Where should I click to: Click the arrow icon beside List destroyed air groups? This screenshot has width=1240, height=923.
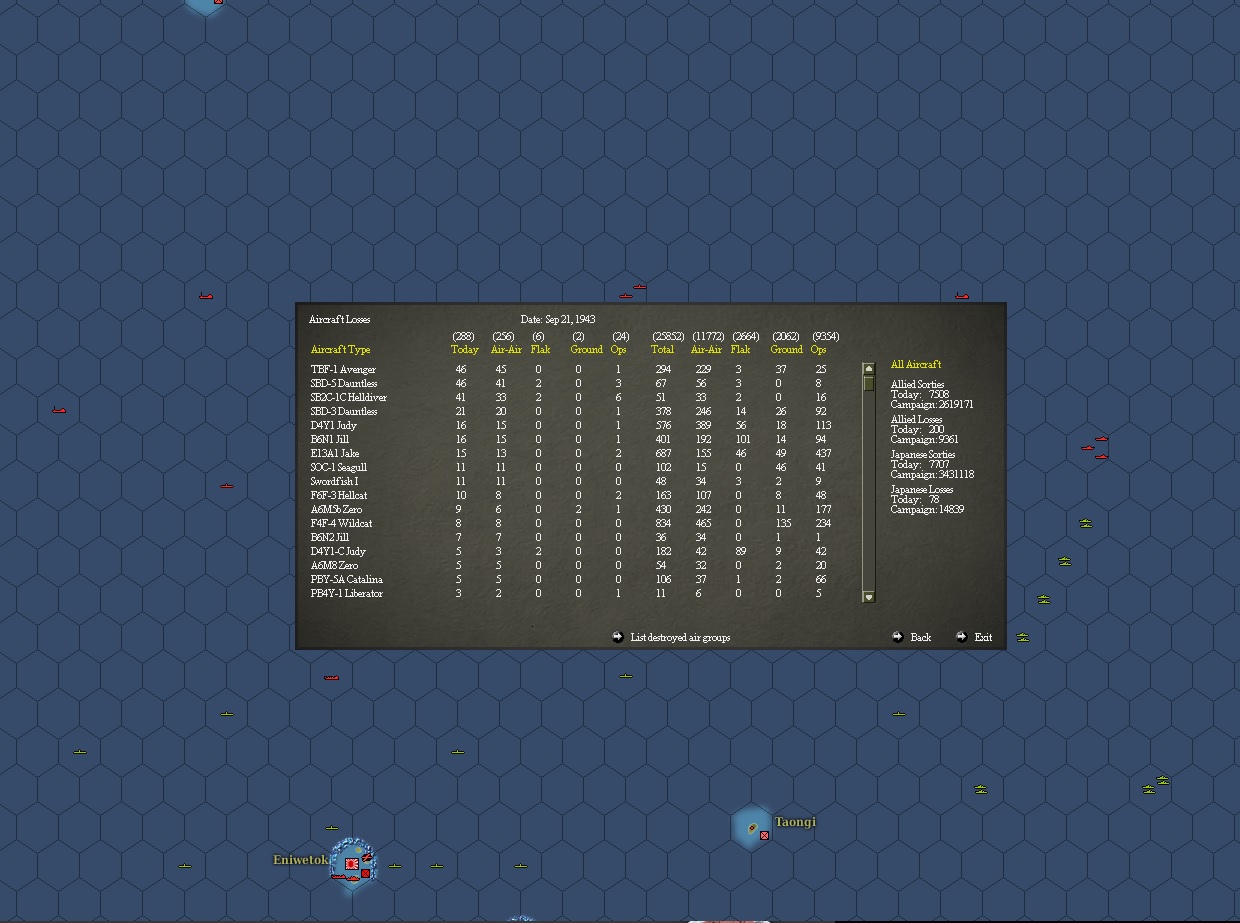(618, 637)
